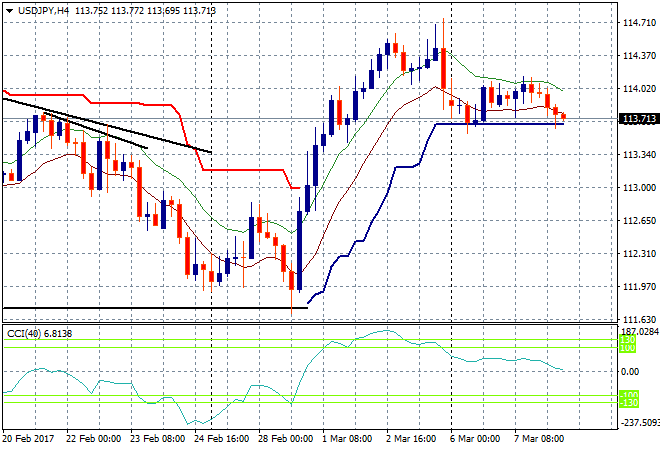Click the chart menu triangle beside USDJPY,H4
The image size is (660, 450).
click(x=10, y=11)
